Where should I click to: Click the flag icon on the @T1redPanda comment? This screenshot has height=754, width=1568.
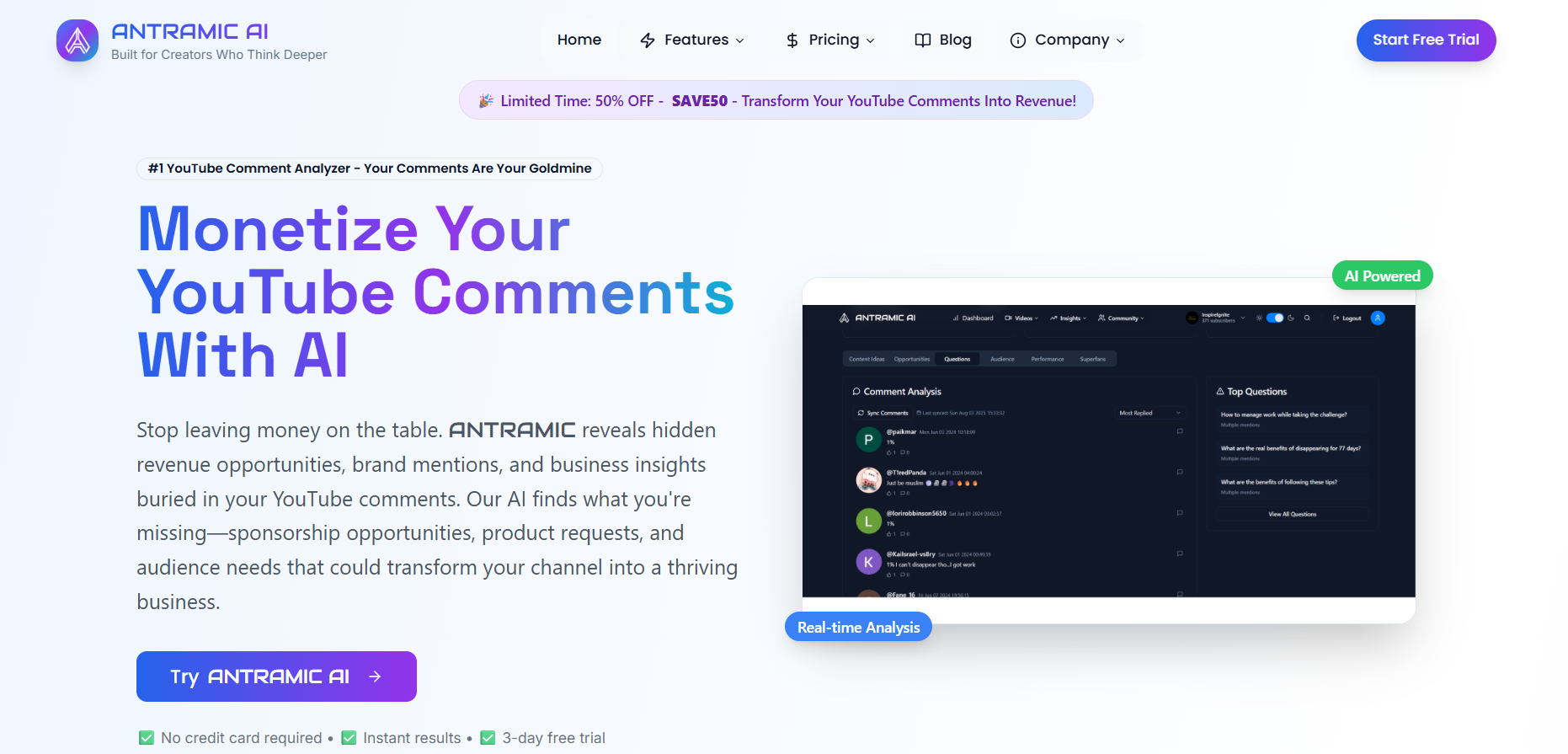coord(1180,472)
